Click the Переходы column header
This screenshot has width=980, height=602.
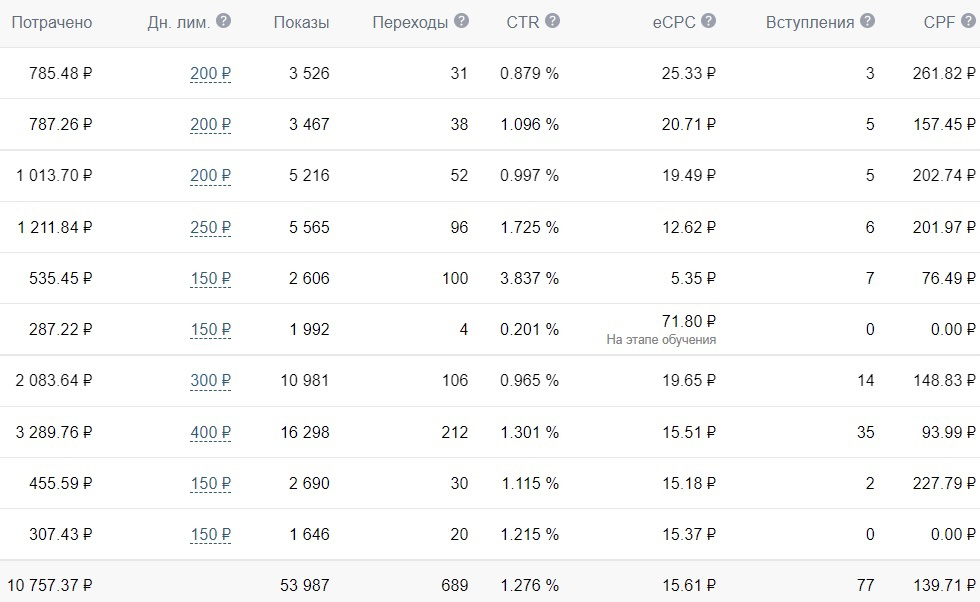pos(410,23)
